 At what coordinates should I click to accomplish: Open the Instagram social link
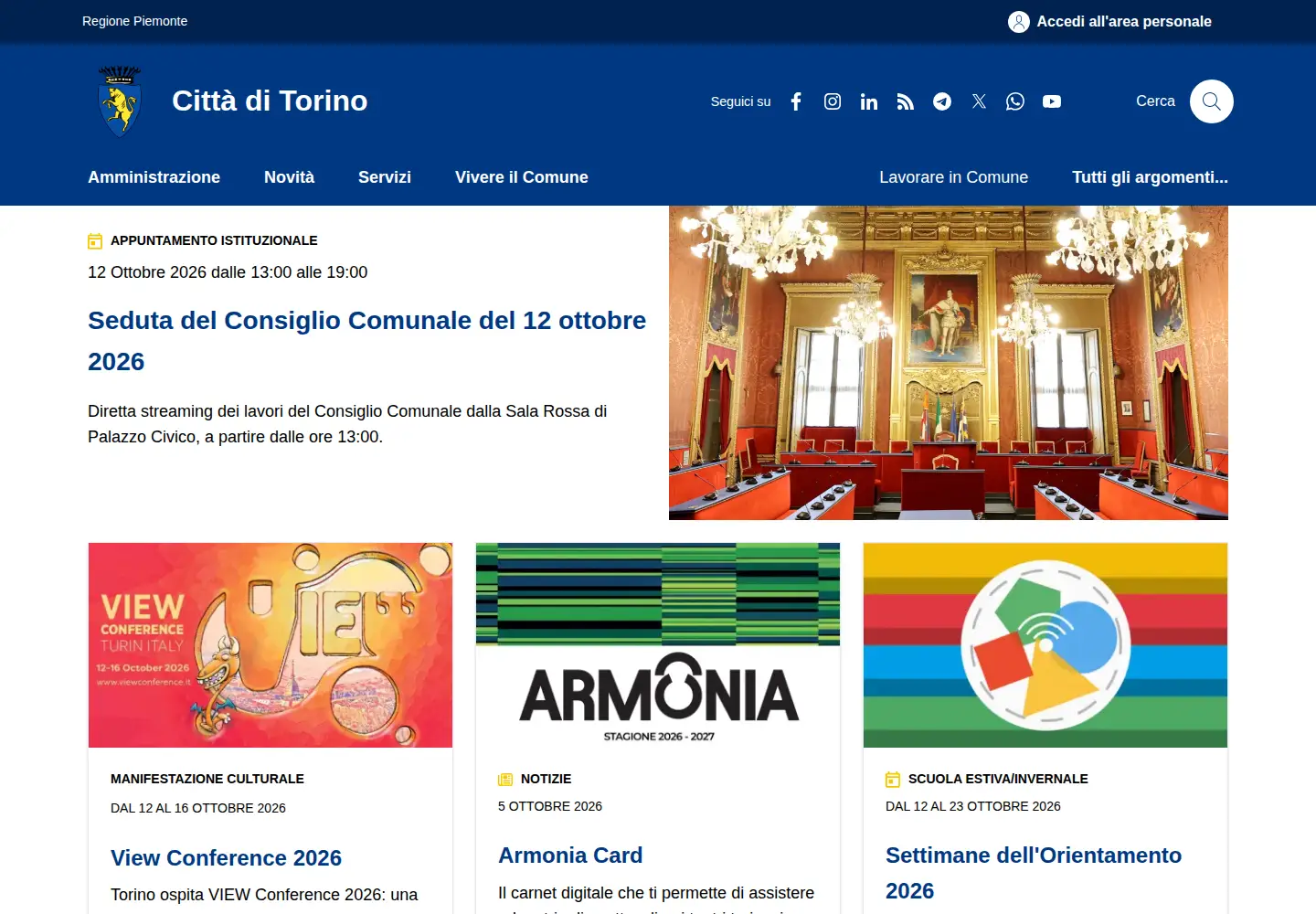pos(833,101)
